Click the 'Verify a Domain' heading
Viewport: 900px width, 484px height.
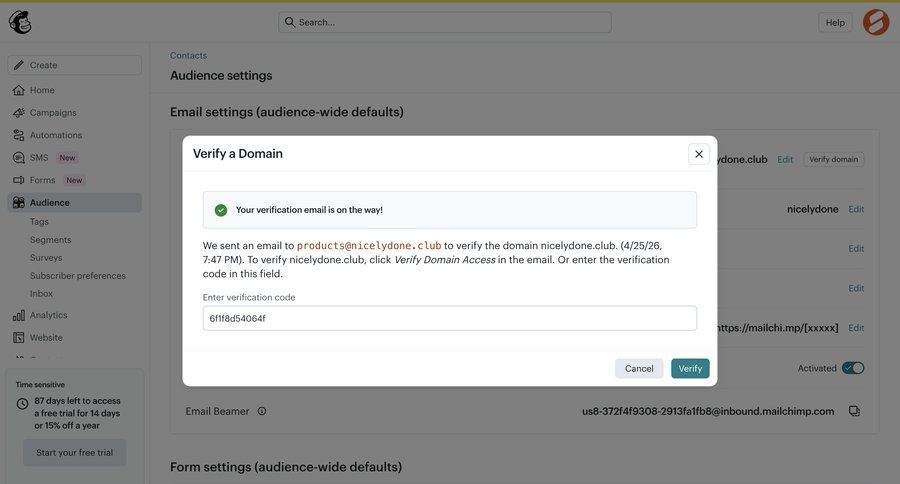238,153
